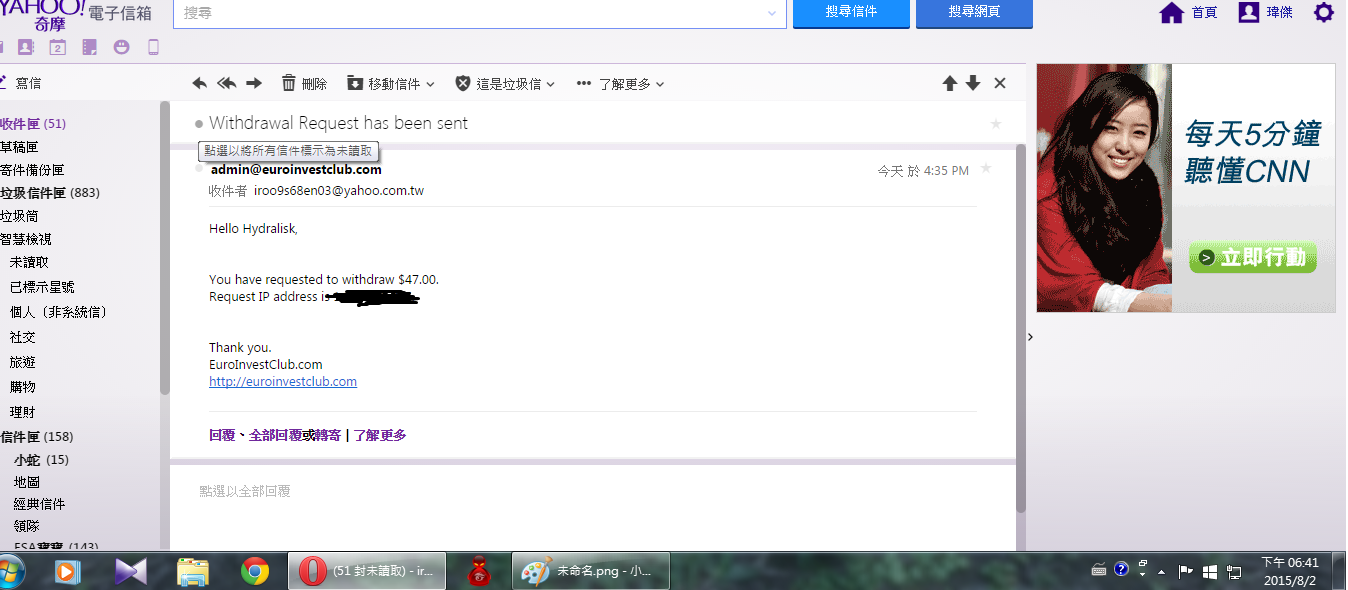Delete this email with trash icon
The image size is (1348, 590).
pos(304,84)
